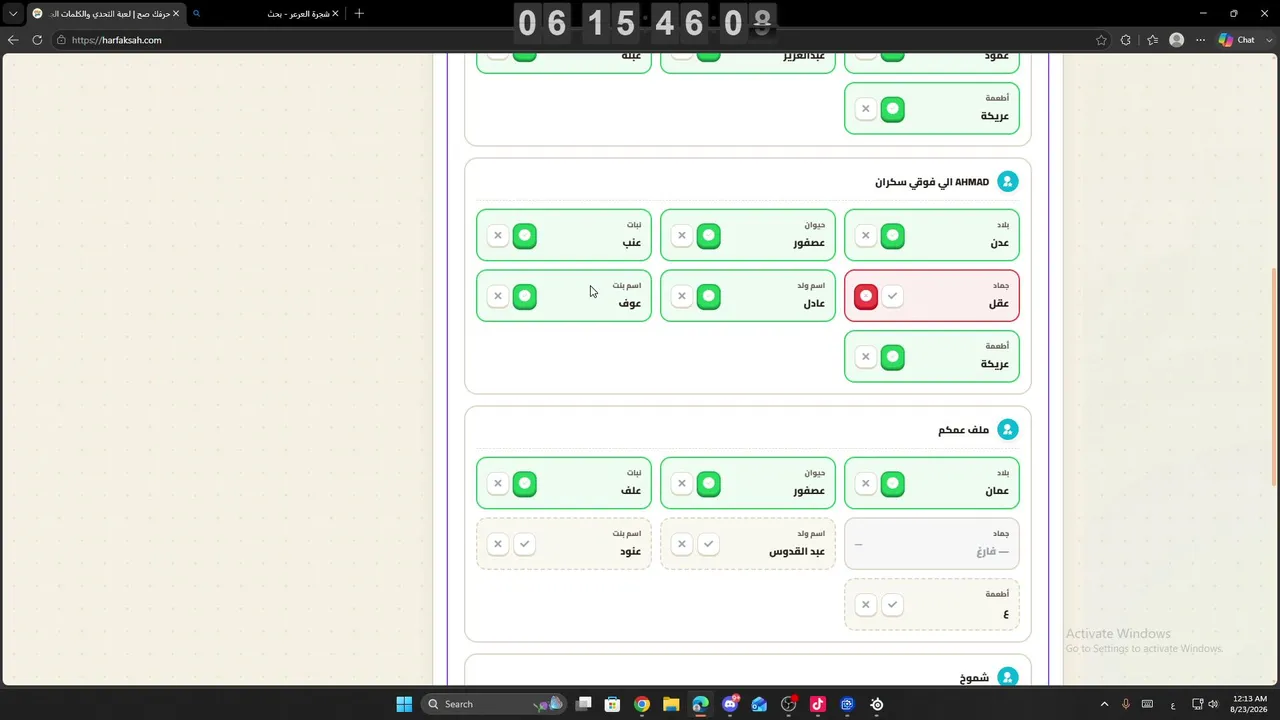Click the empty جماد فارغ field
Screen dimensions: 1280x720
tap(932, 544)
